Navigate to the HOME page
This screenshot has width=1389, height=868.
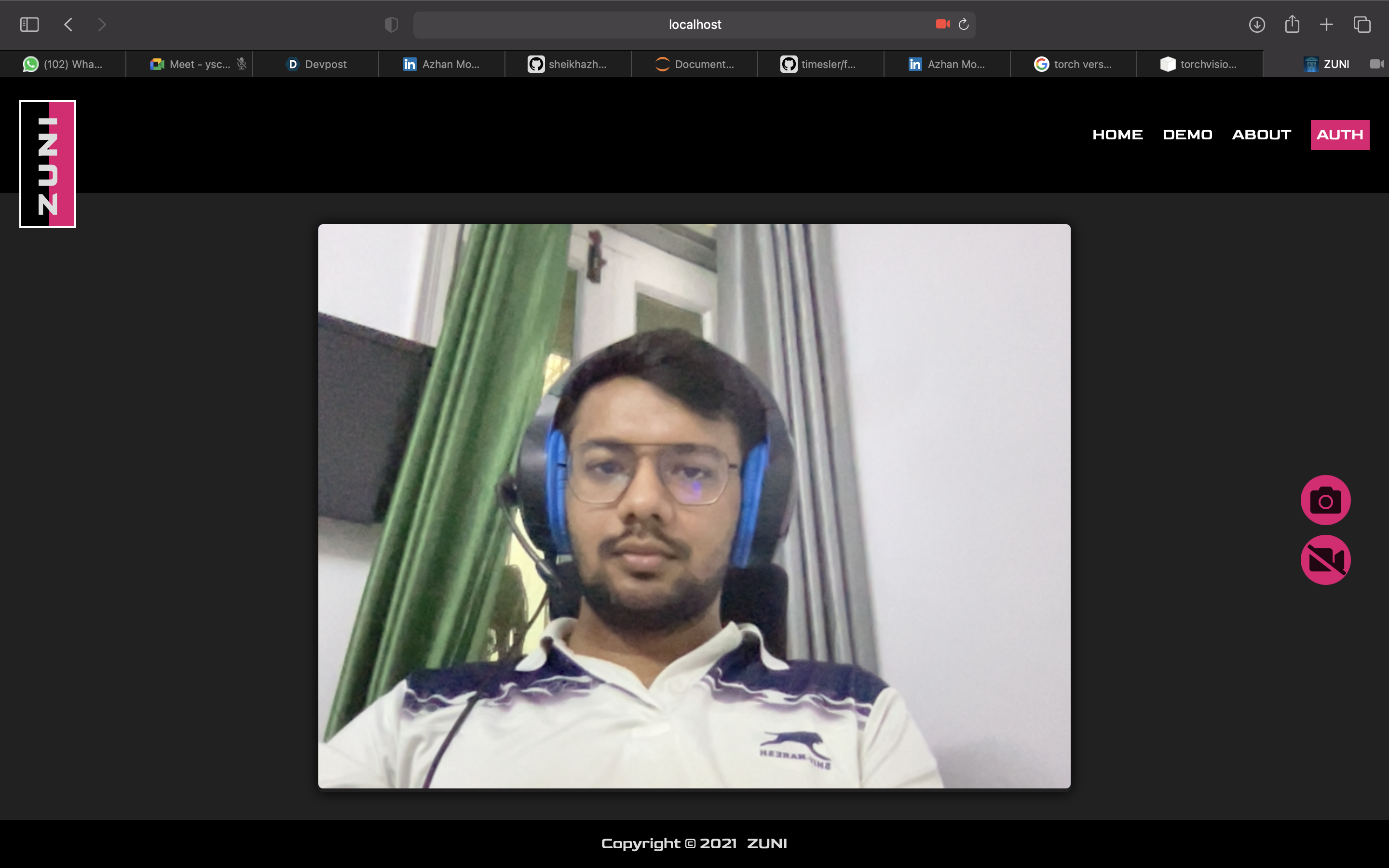1117,135
